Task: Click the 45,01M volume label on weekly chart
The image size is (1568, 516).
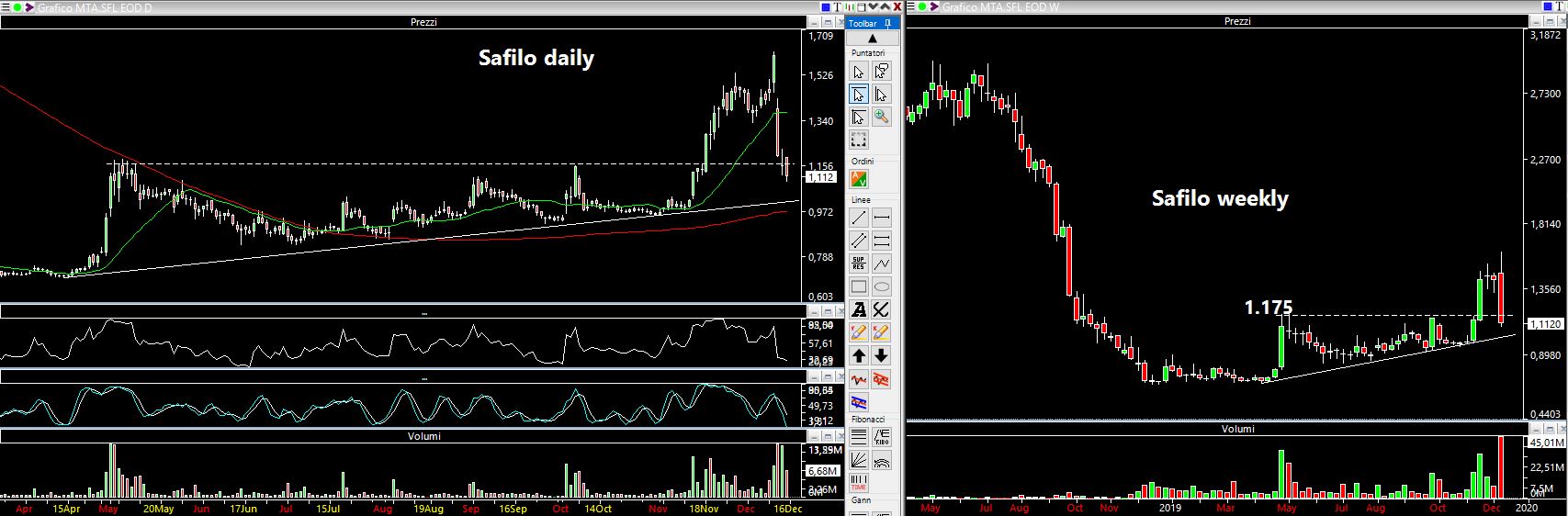Action: click(1547, 443)
